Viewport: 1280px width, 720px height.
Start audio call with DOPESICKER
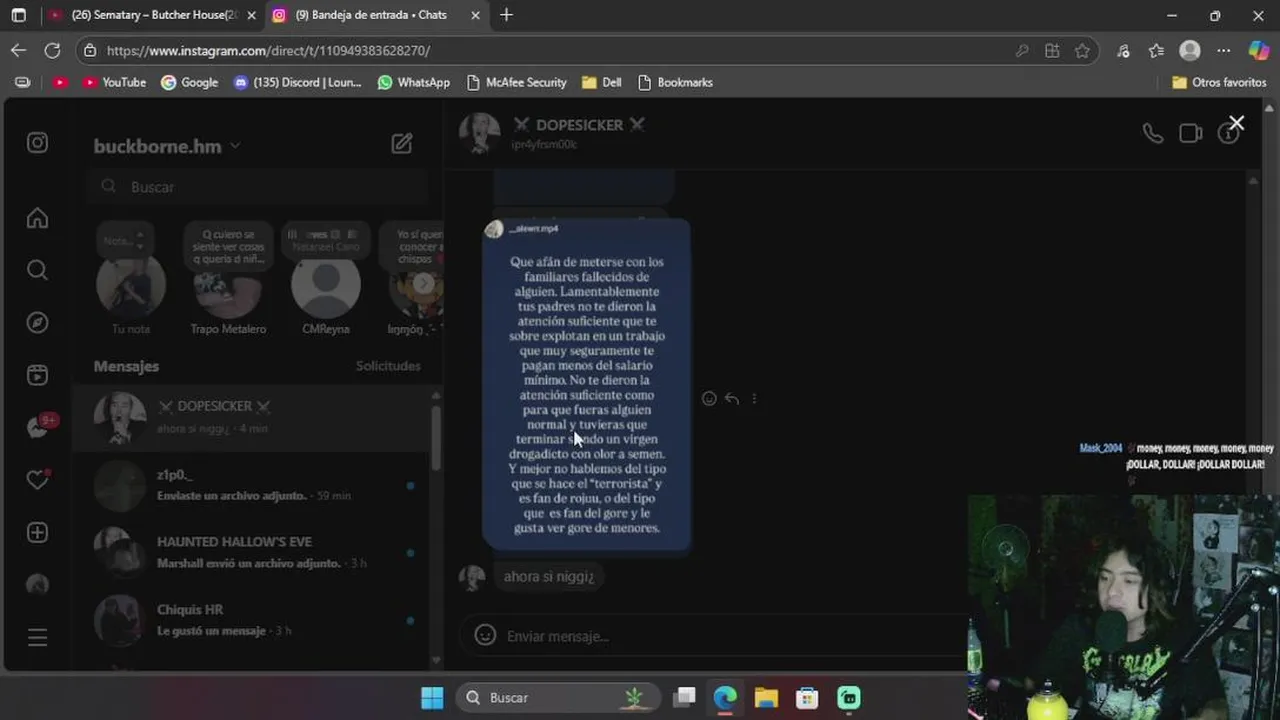tap(1153, 133)
